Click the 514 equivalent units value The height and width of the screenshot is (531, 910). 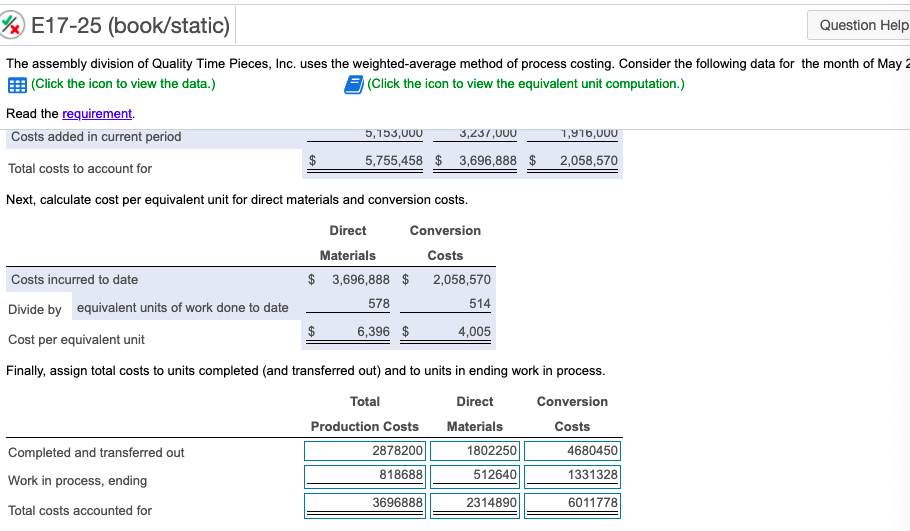point(480,304)
